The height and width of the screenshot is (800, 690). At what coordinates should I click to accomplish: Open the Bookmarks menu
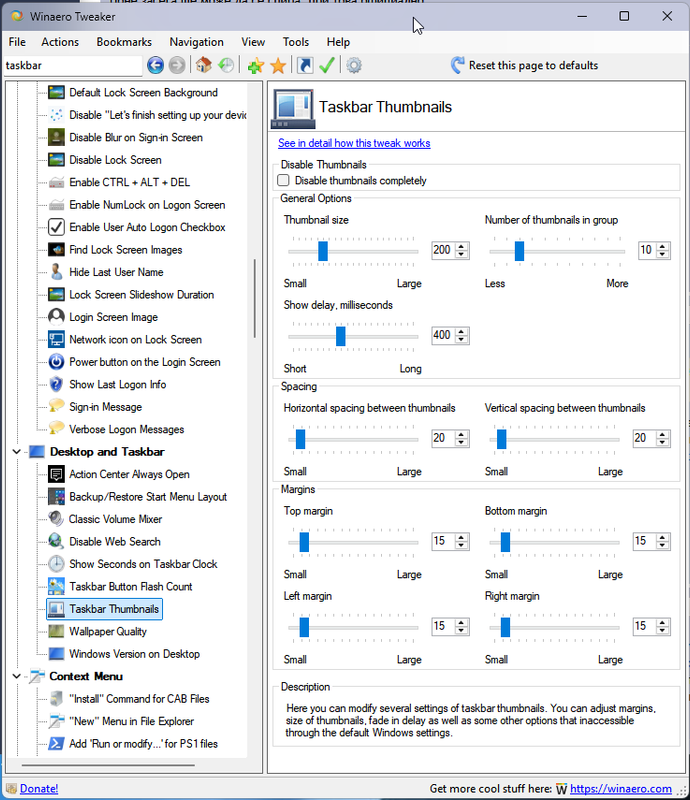click(x=124, y=42)
